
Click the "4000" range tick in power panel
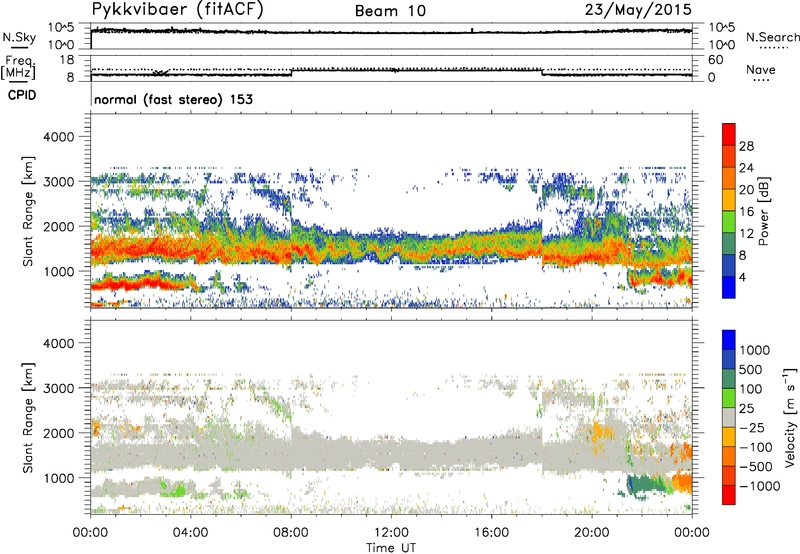(58, 137)
